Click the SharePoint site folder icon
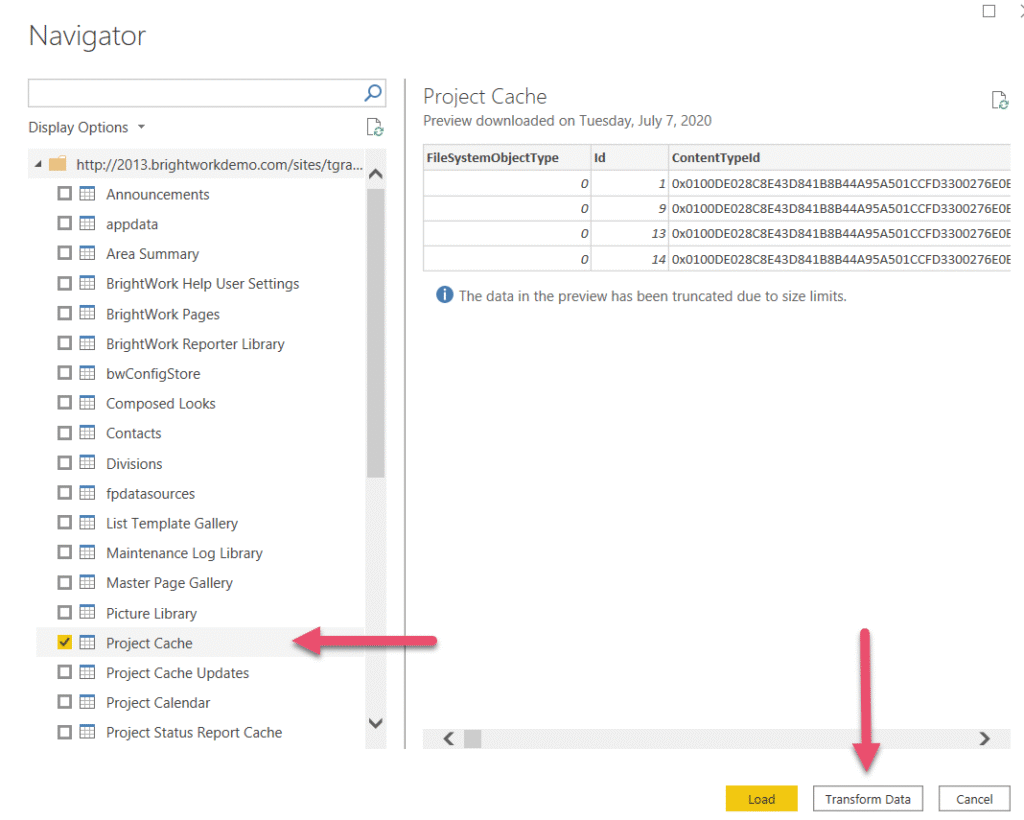The image size is (1024, 820). pos(58,164)
